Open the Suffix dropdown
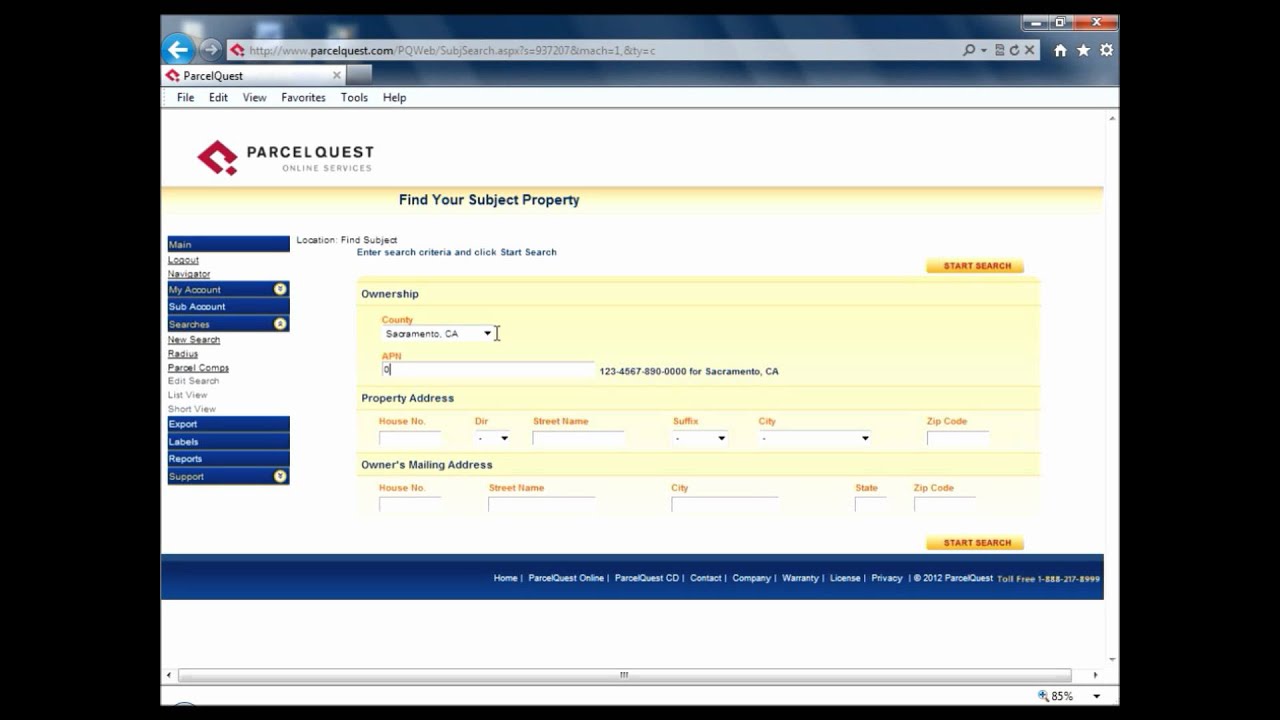Screen dimensions: 1280x720 [700, 438]
